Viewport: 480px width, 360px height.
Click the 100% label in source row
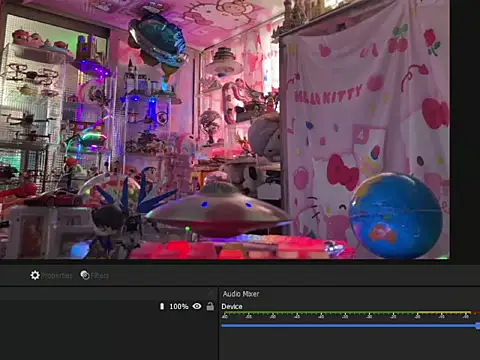tap(179, 306)
